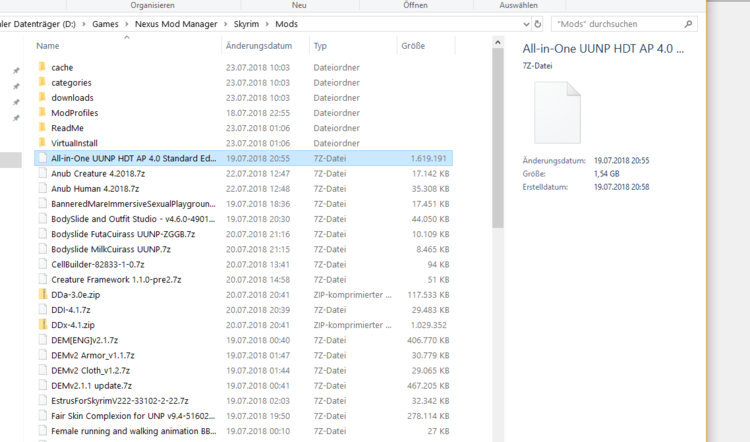Click the Organisieren ribbon group label
This screenshot has height=442, width=750.
click(153, 5)
